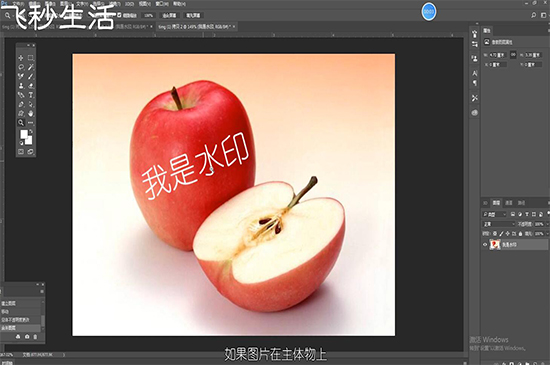
Task: Switch to the 通道 tab
Action: (509, 203)
